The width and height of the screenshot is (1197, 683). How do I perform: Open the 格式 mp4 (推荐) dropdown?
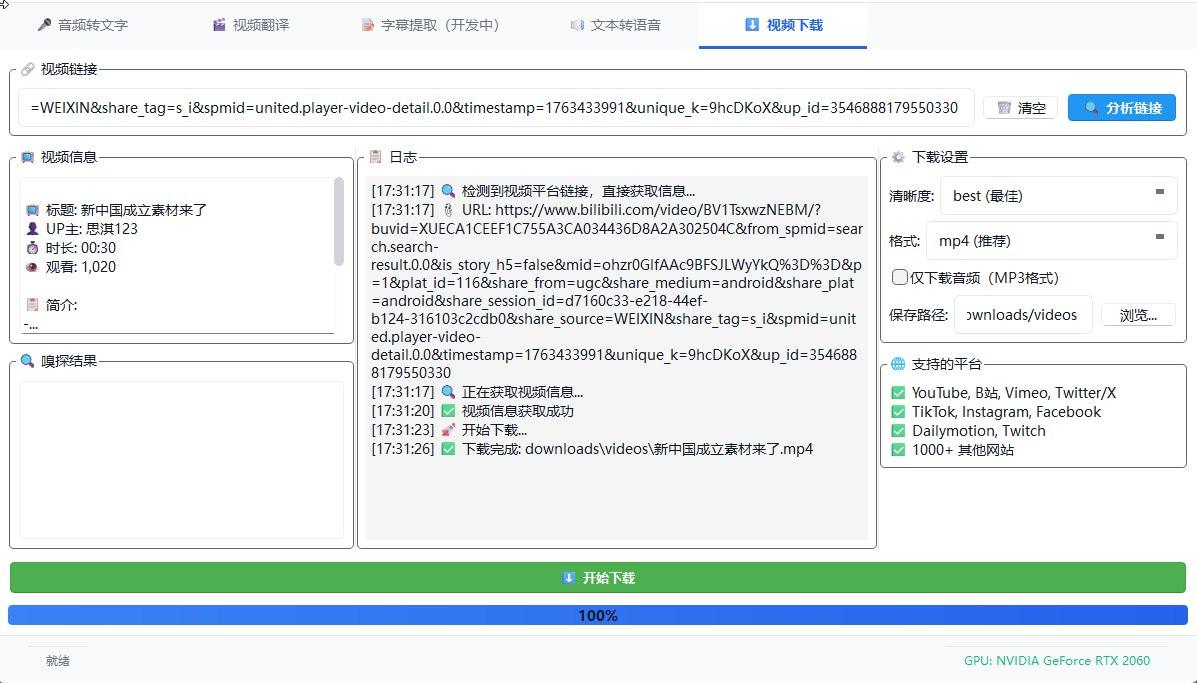[1051, 241]
